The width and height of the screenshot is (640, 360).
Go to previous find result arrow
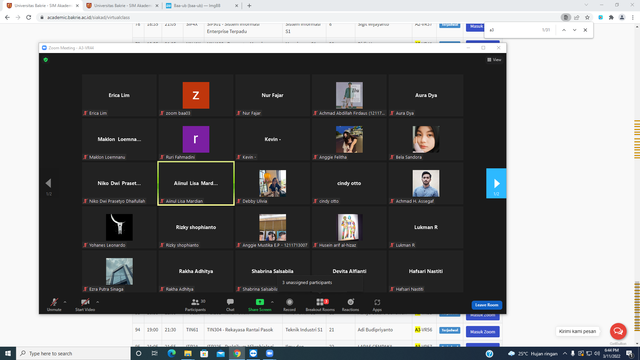564,30
